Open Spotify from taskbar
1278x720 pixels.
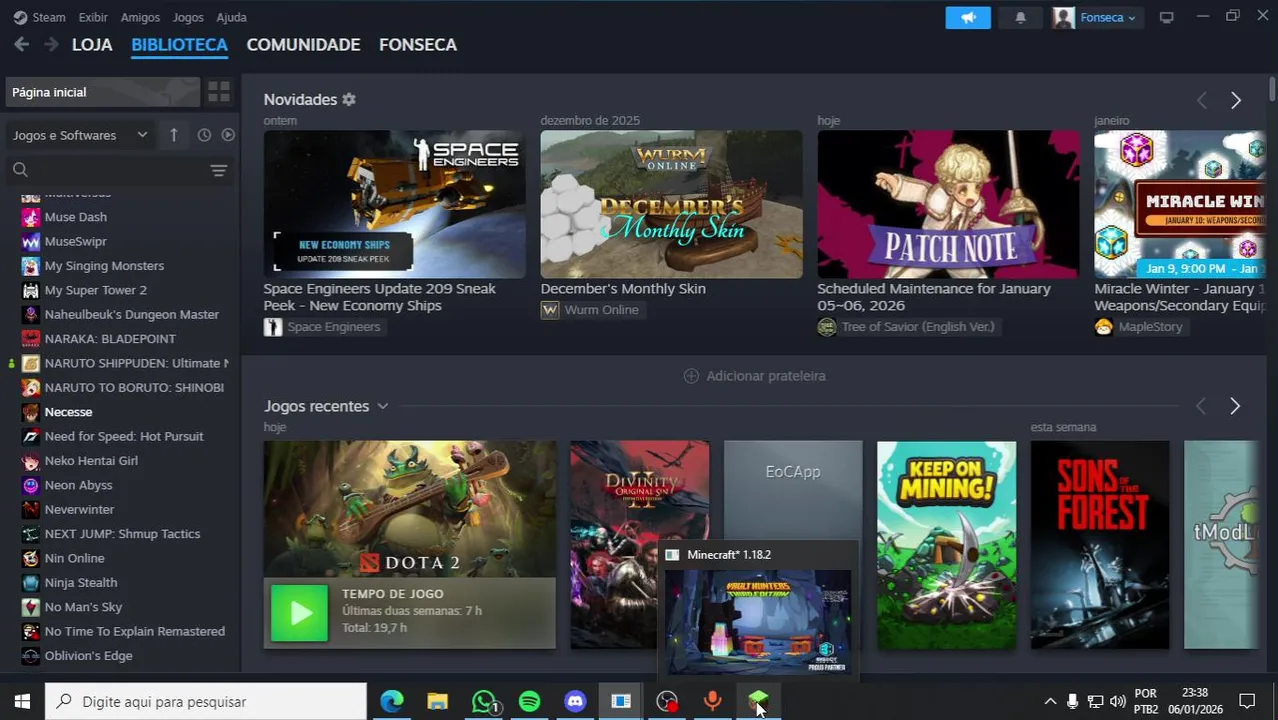[x=530, y=702]
